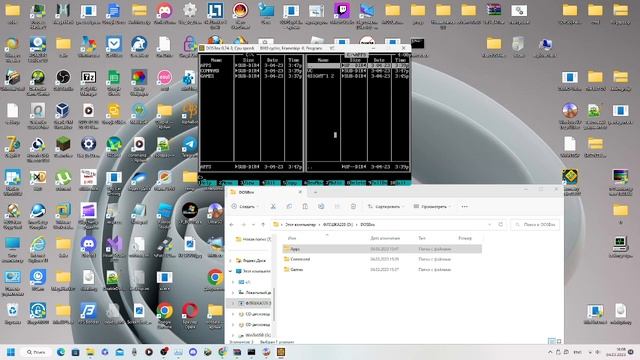Select the uTorrent desktop icon
Screen dimensions: 640x360
pyautogui.click(x=63, y=181)
